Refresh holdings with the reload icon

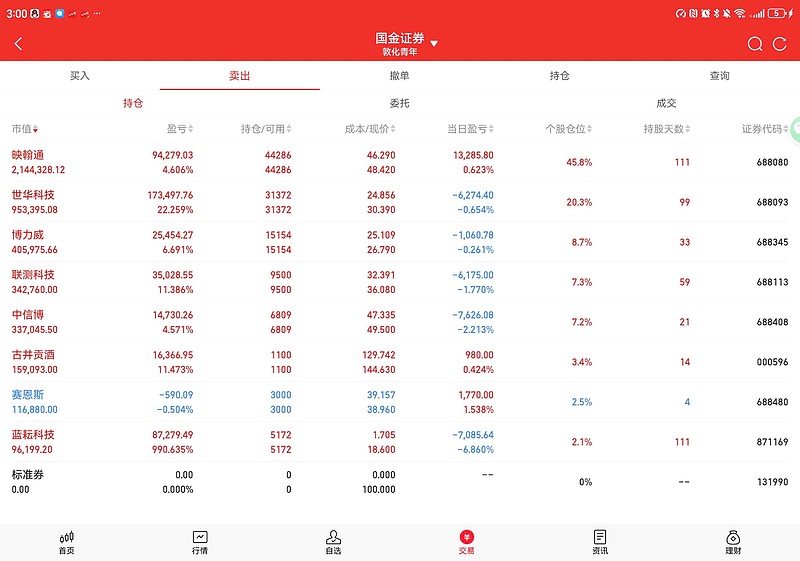tap(780, 44)
